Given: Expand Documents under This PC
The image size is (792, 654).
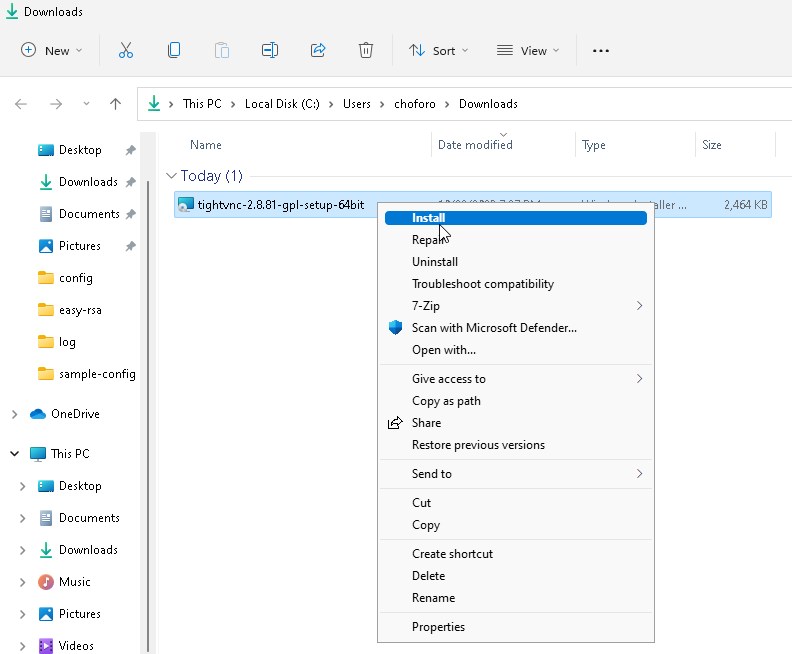Looking at the screenshot, I should click(22, 518).
